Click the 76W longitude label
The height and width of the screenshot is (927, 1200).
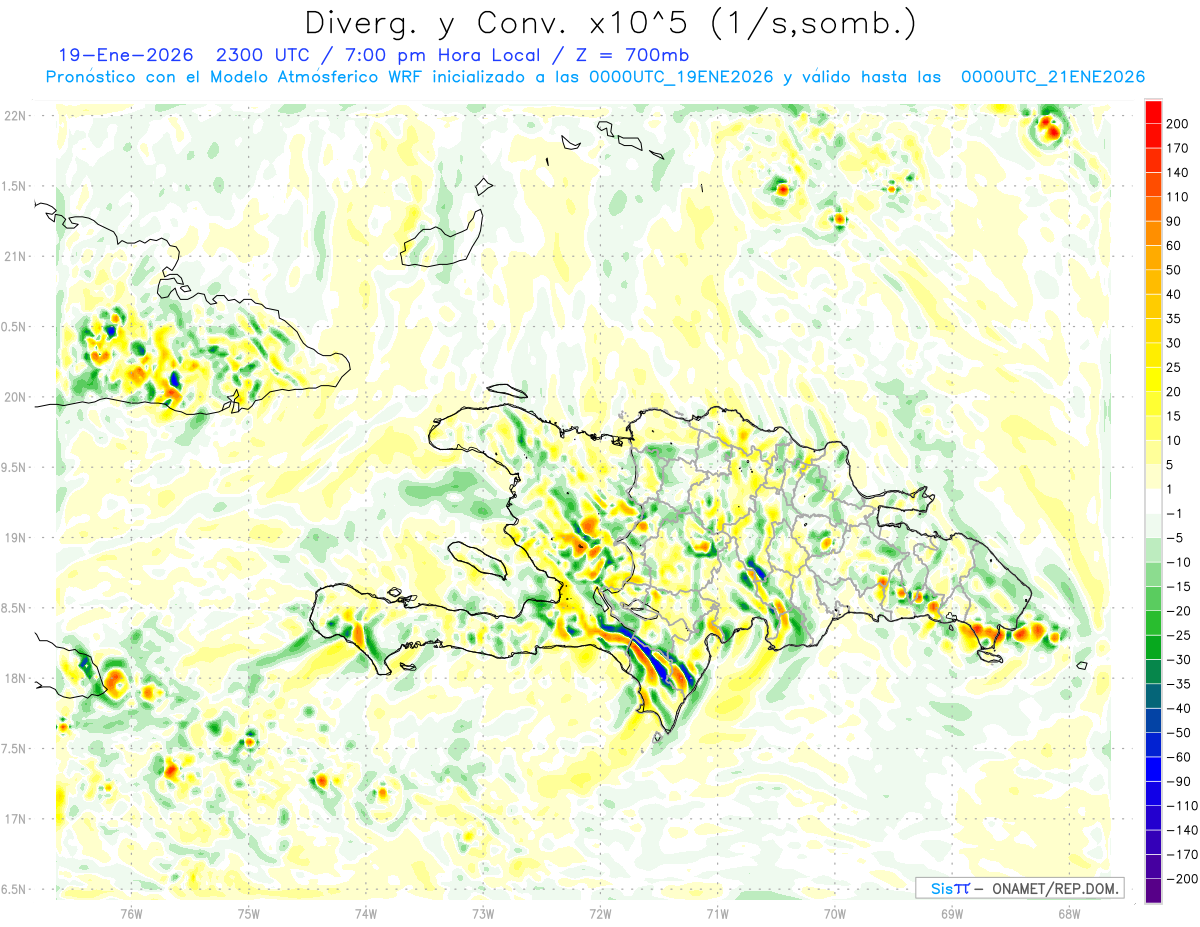131,913
